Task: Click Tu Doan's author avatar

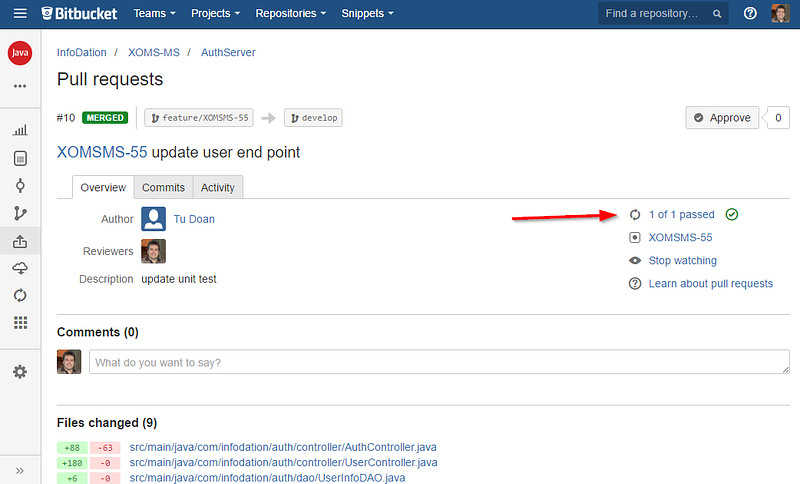Action: (154, 219)
